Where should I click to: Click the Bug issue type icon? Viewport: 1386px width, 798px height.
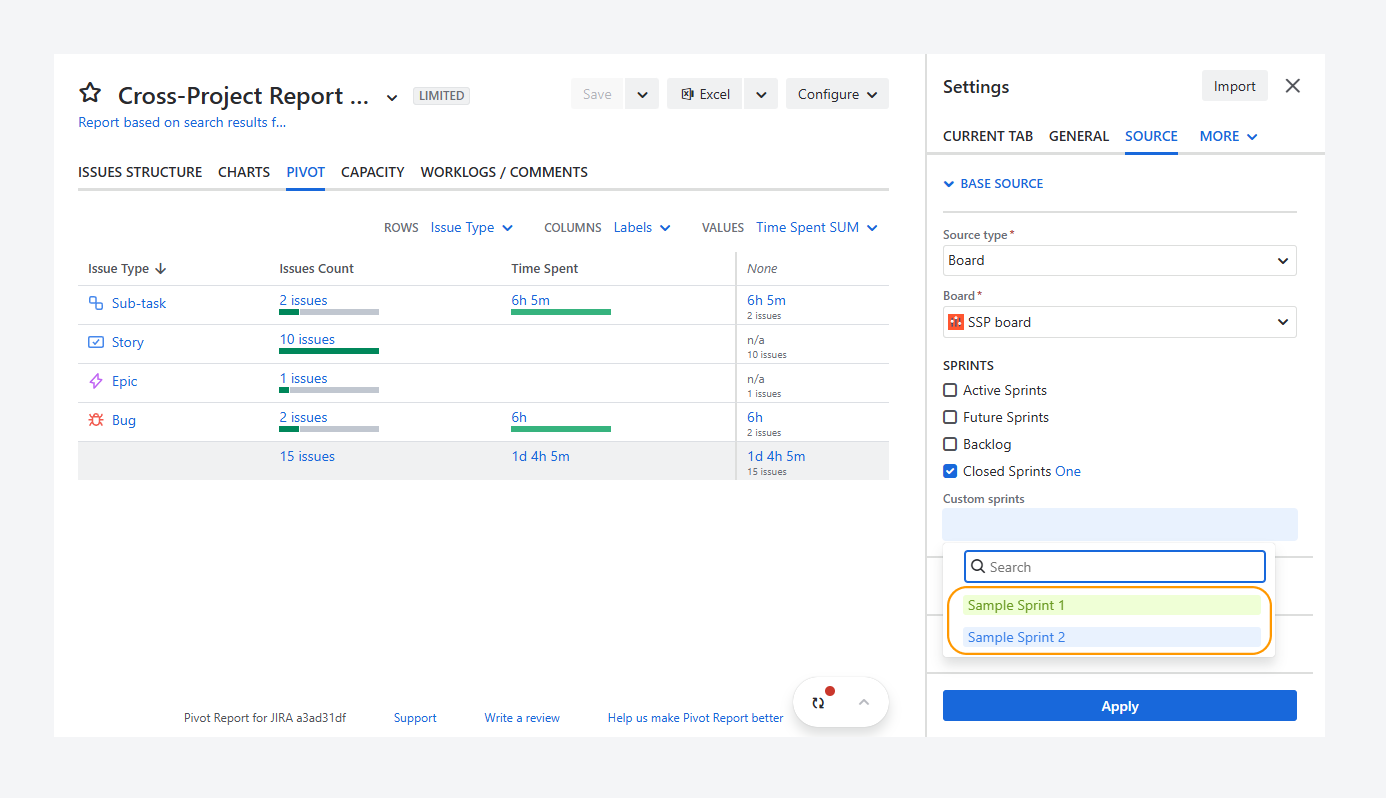[x=96, y=420]
